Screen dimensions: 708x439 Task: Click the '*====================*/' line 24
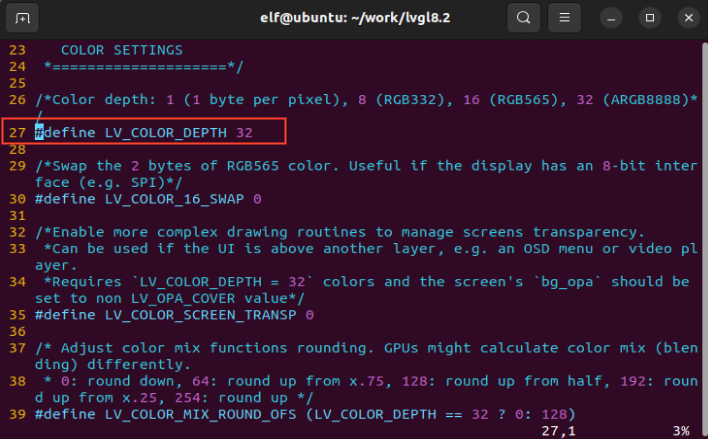(144, 67)
